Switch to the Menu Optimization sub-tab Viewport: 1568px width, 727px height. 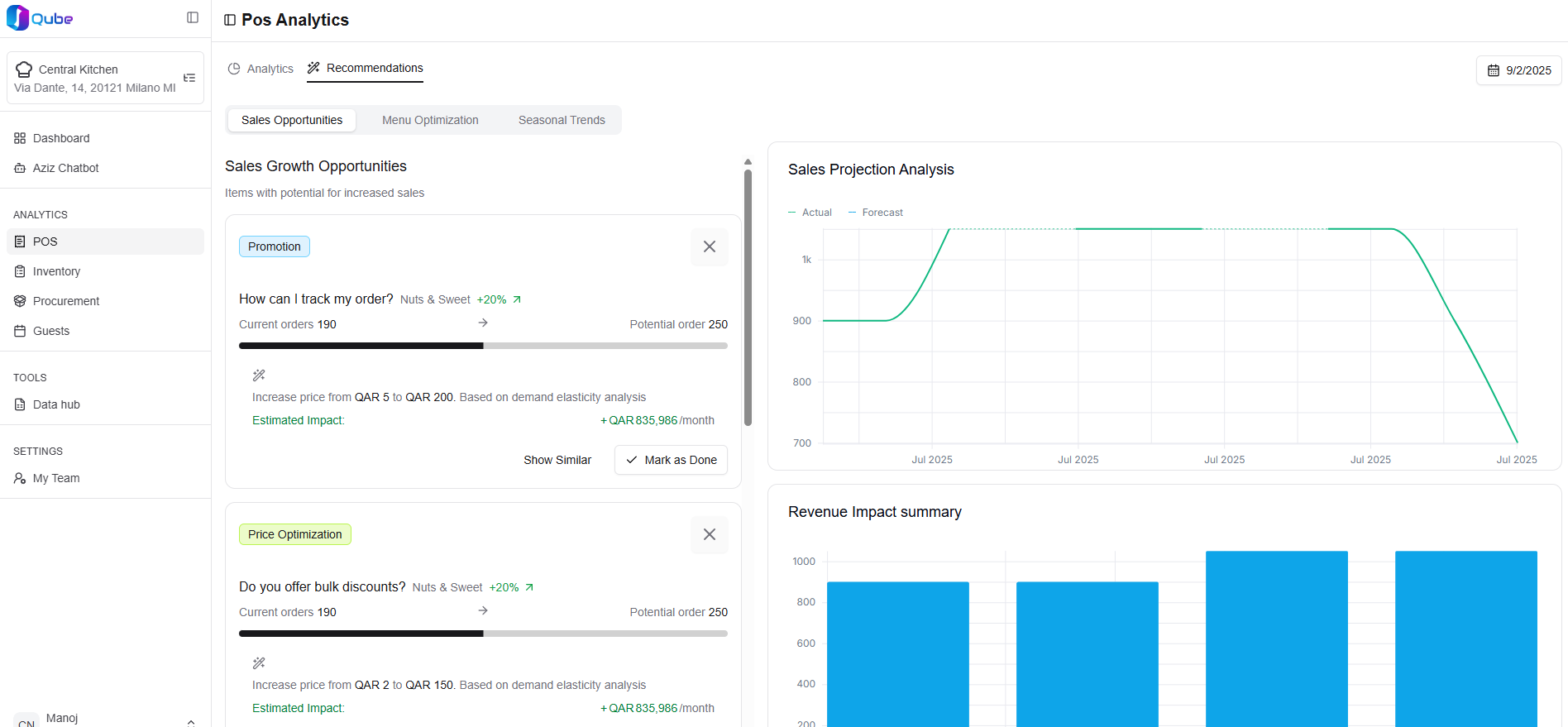point(430,120)
